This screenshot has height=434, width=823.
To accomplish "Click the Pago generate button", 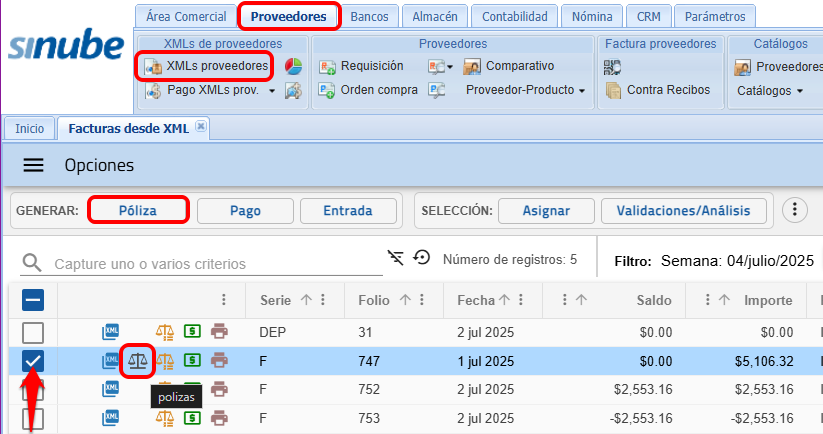I will click(245, 211).
